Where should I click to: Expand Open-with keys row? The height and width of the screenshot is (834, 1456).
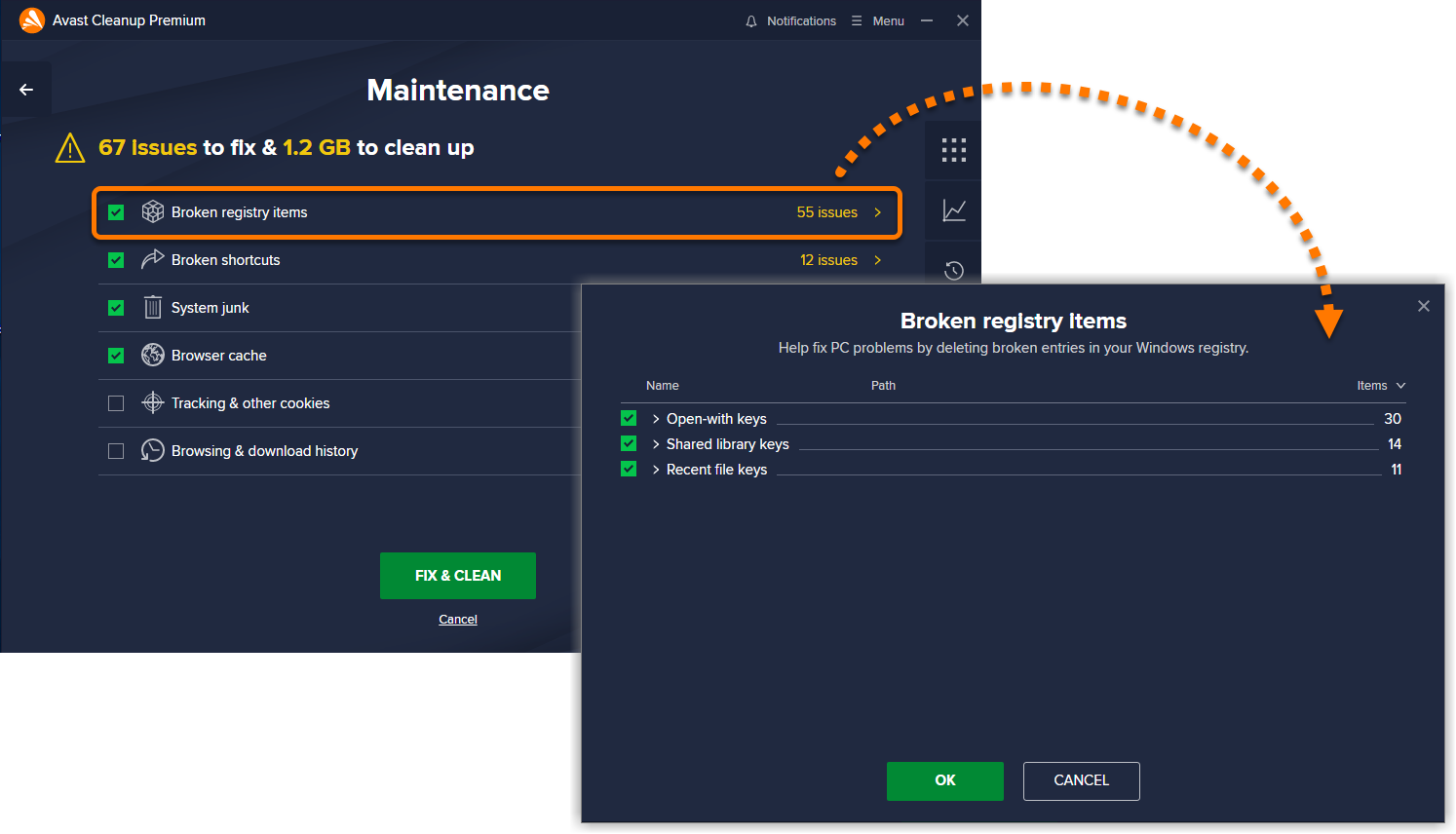coord(656,419)
